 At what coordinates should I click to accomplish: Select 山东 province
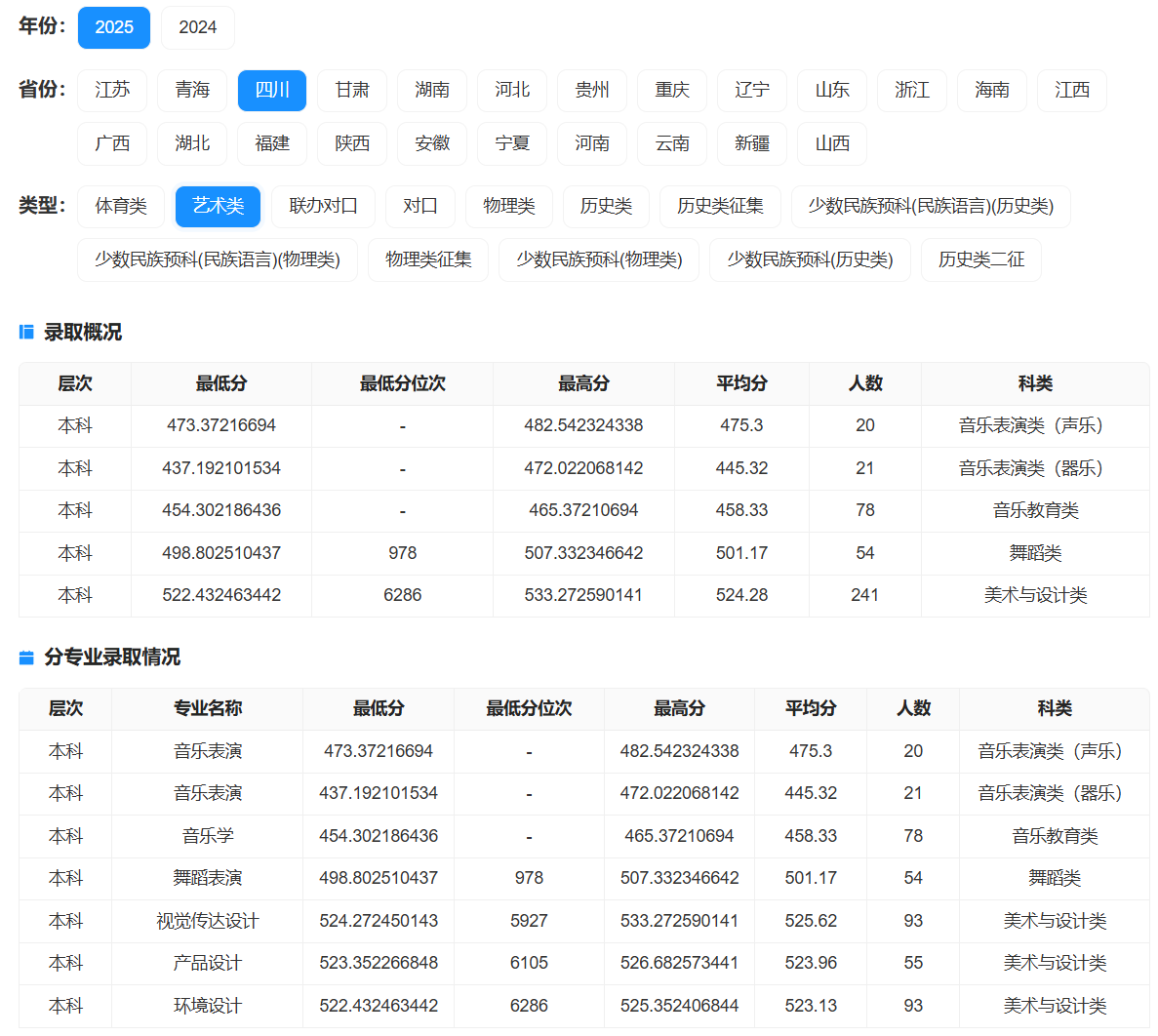pos(832,90)
